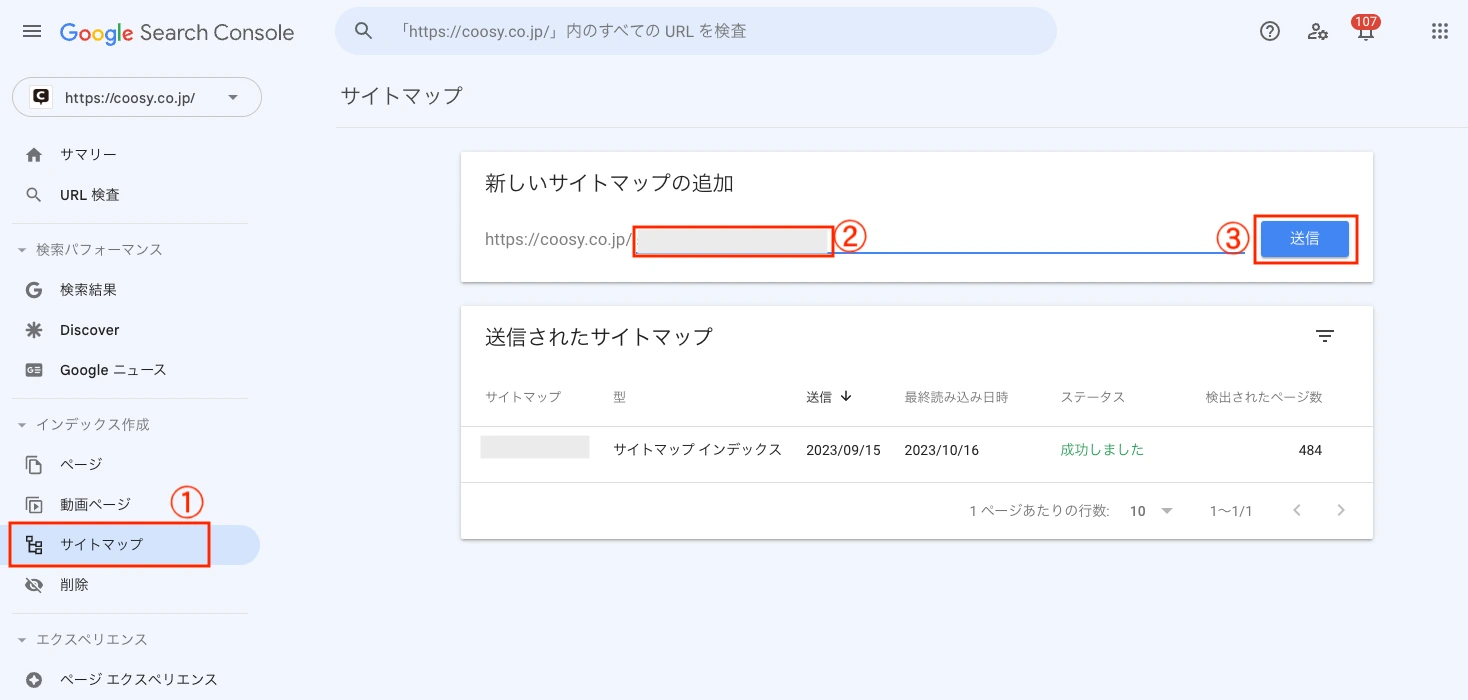Open サマリー in the sidebar
This screenshot has width=1468, height=700.
click(x=130, y=155)
